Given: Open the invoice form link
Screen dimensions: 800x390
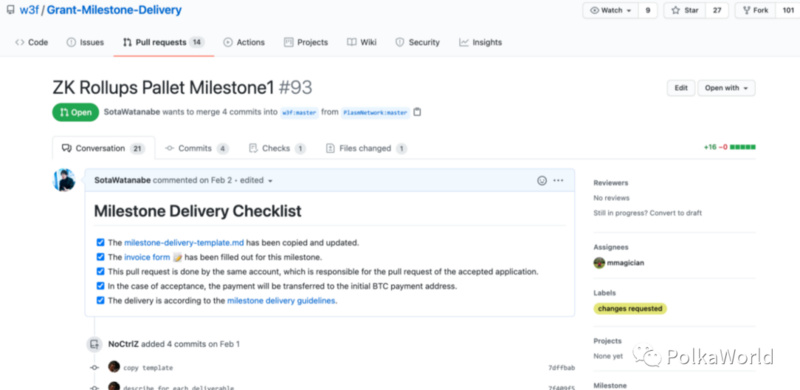Looking at the screenshot, I should (147, 257).
